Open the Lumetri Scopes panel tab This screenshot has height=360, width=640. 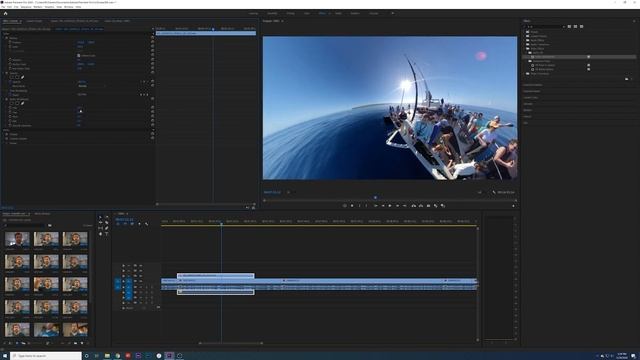click(34, 21)
